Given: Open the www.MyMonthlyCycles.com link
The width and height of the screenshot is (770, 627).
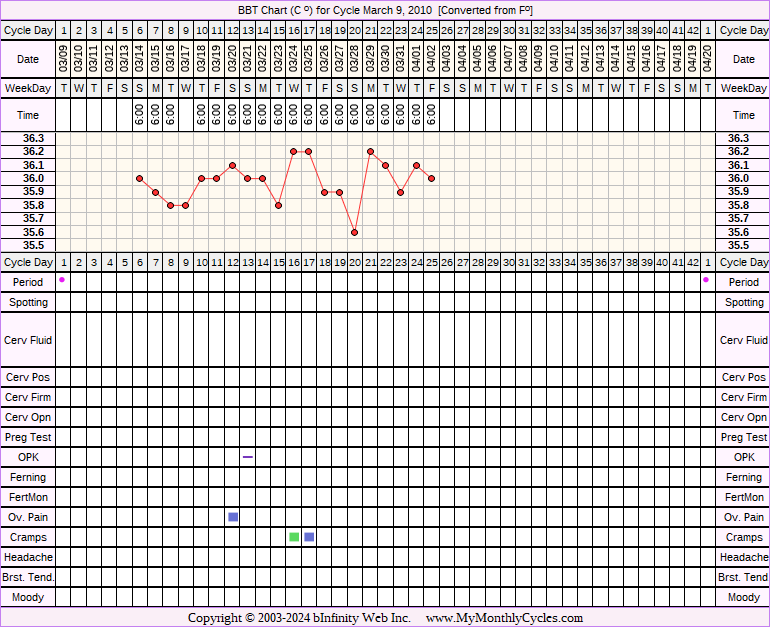Looking at the screenshot, I should pos(504,618).
